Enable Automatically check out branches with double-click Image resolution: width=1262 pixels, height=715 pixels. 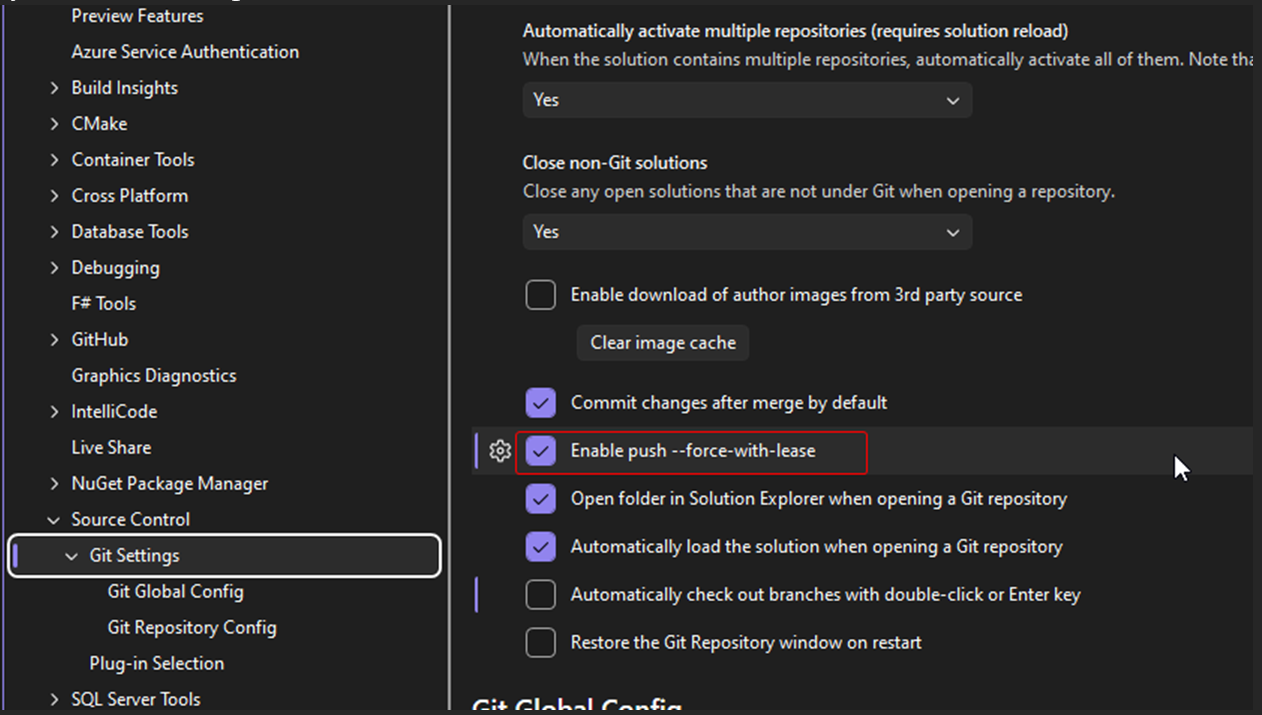(540, 594)
